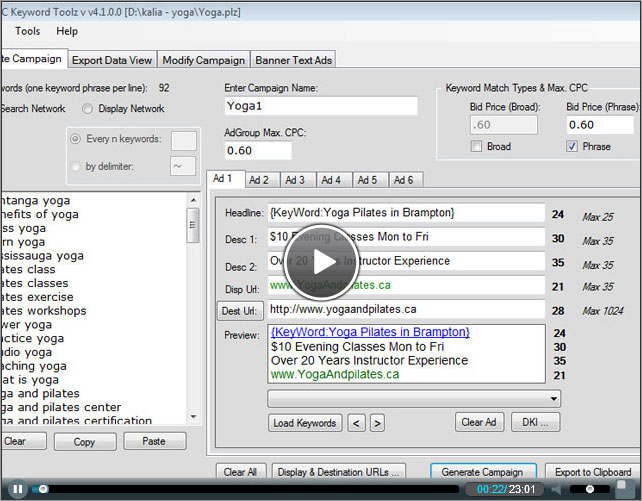642x501 pixels.
Task: Choose the by delimiter option
Action: click(x=75, y=167)
